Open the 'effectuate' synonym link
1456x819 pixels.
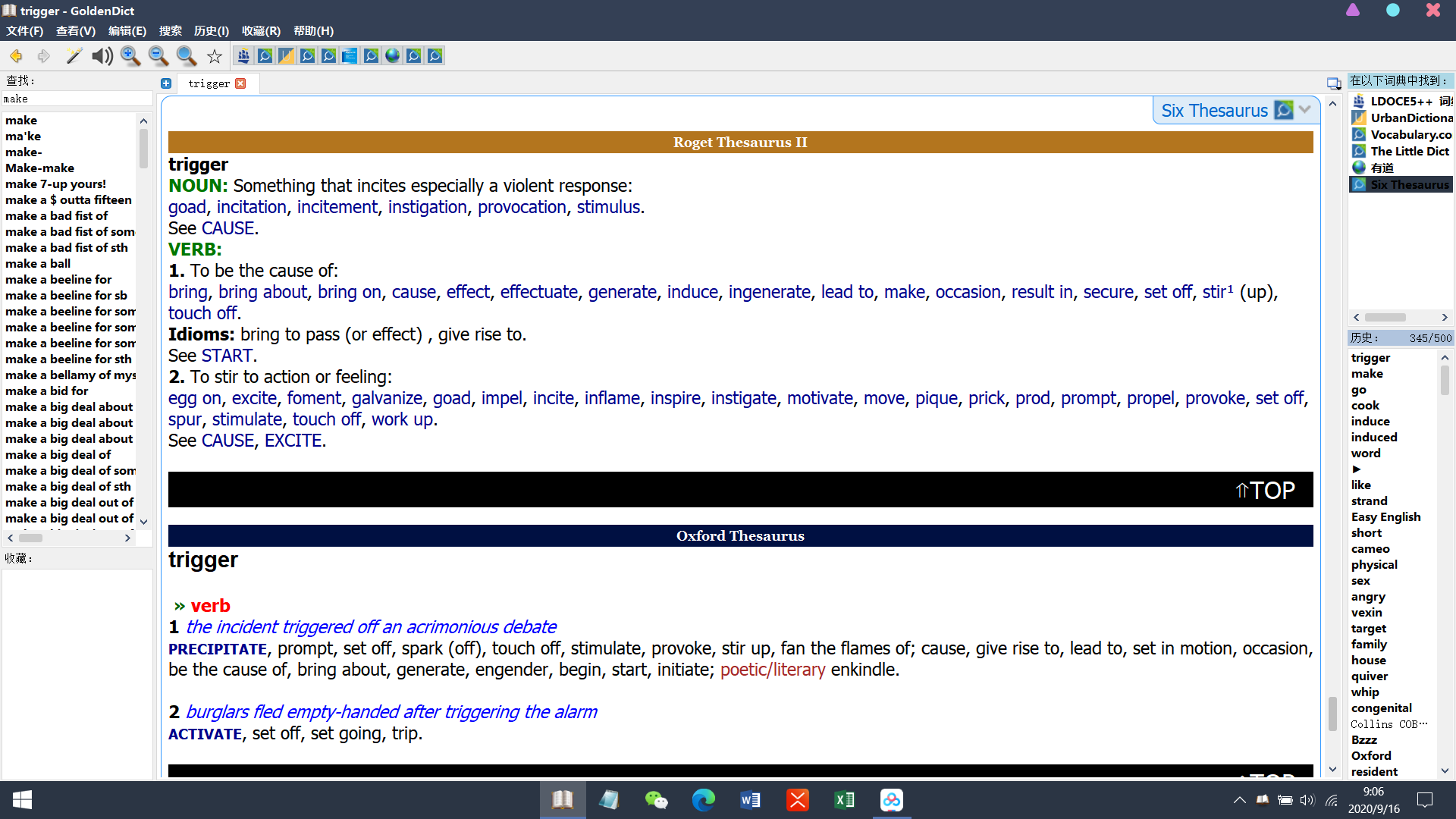coord(538,292)
